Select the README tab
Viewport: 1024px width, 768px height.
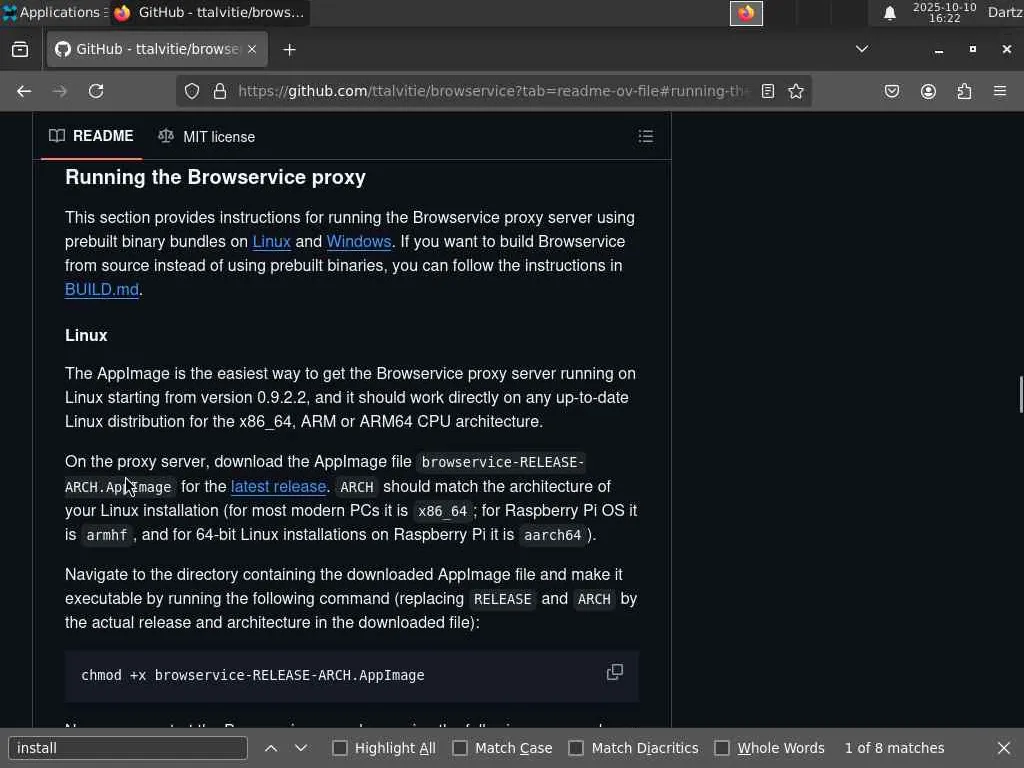pos(91,136)
